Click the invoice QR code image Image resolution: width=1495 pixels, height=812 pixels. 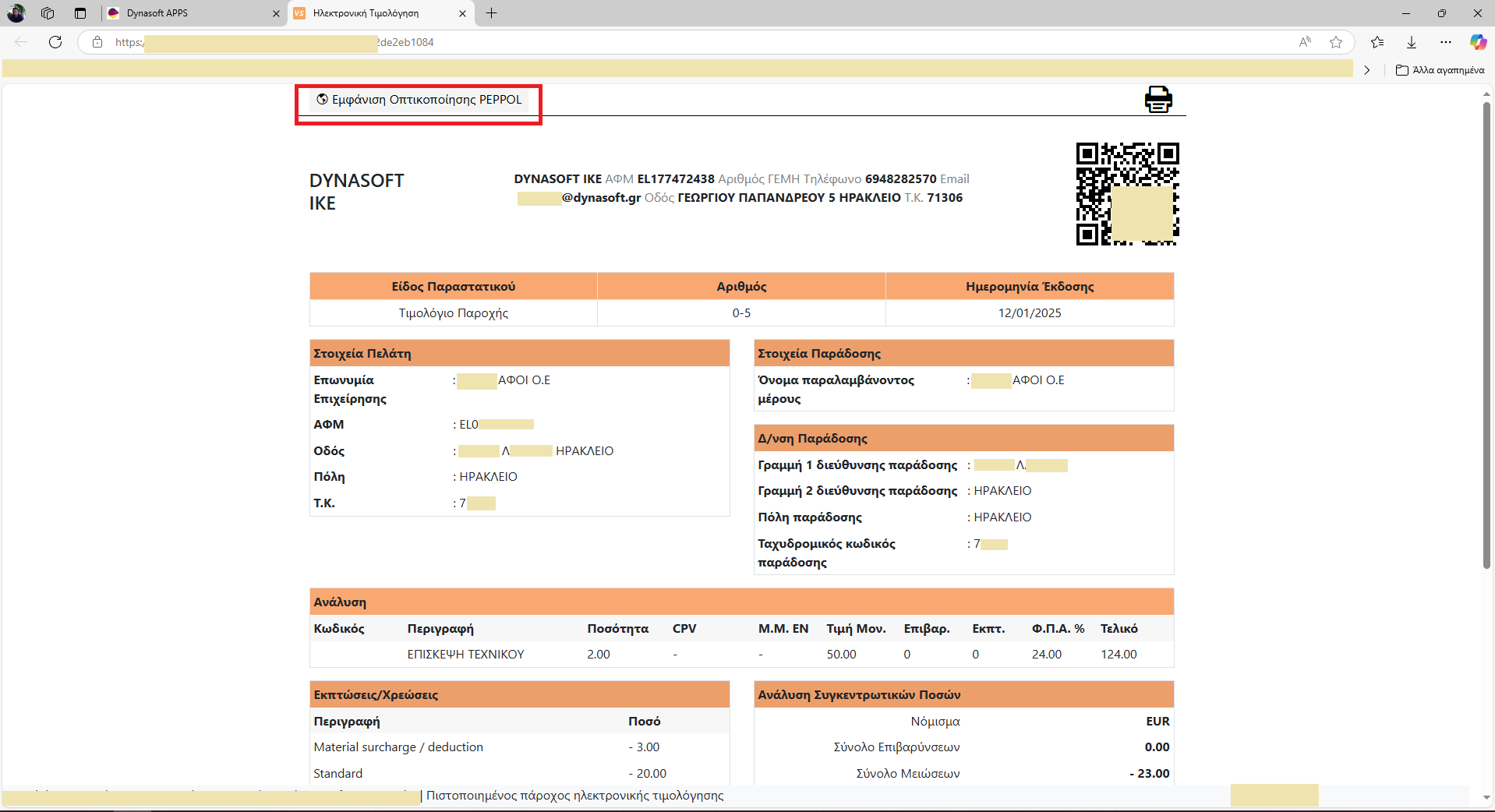tap(1127, 194)
